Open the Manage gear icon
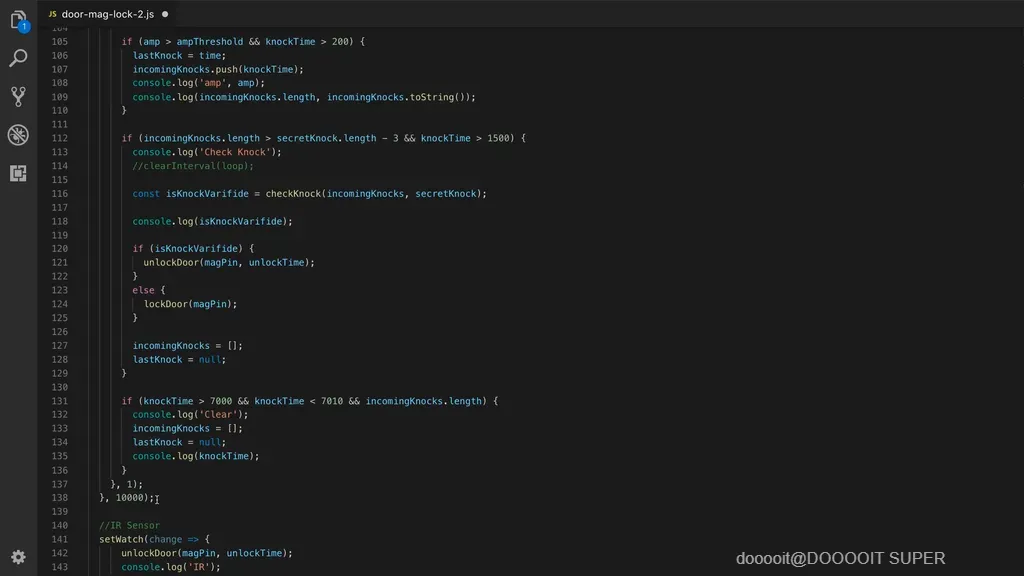1024x576 pixels. (x=18, y=557)
